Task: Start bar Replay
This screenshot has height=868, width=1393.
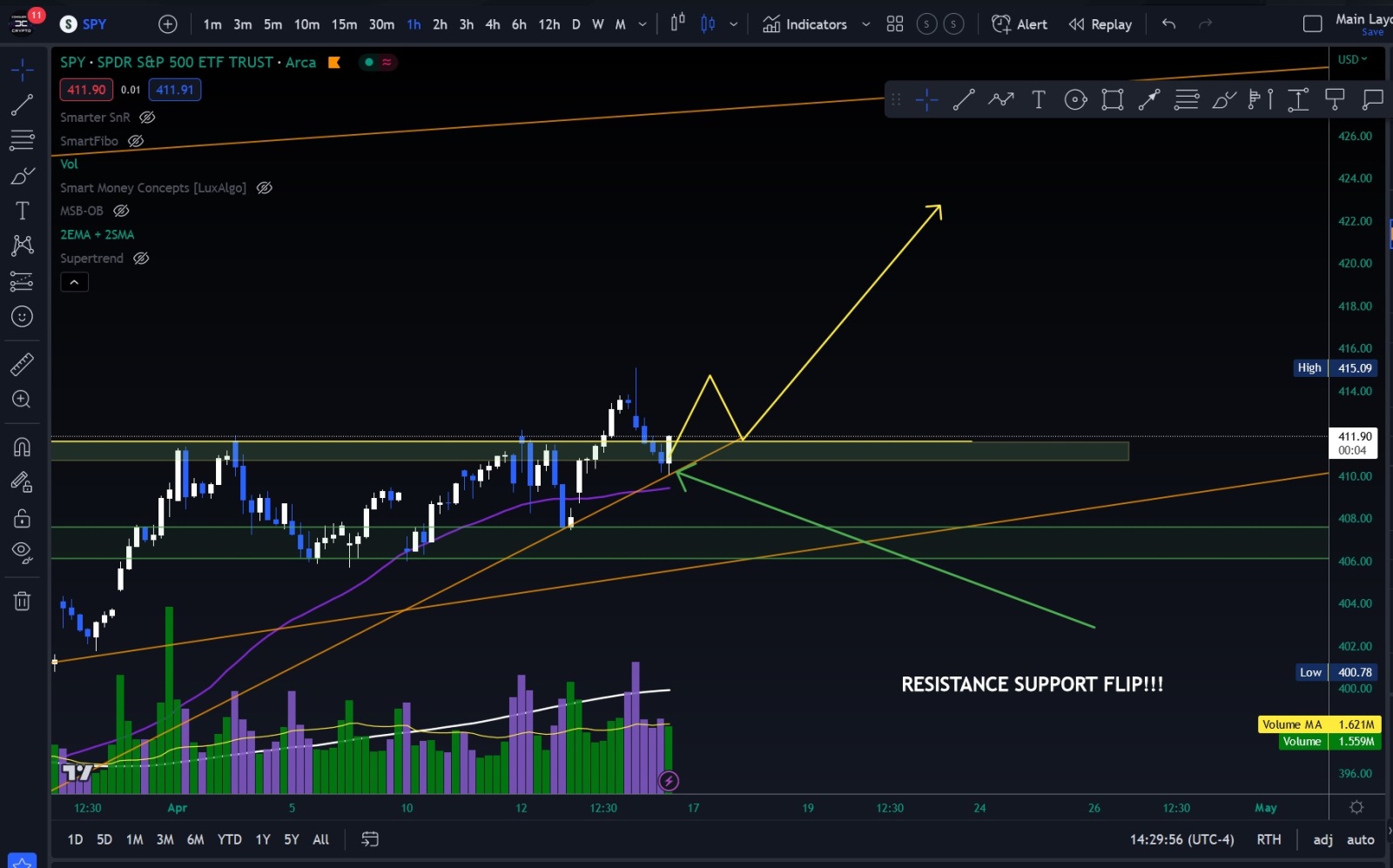Action: tap(1100, 24)
